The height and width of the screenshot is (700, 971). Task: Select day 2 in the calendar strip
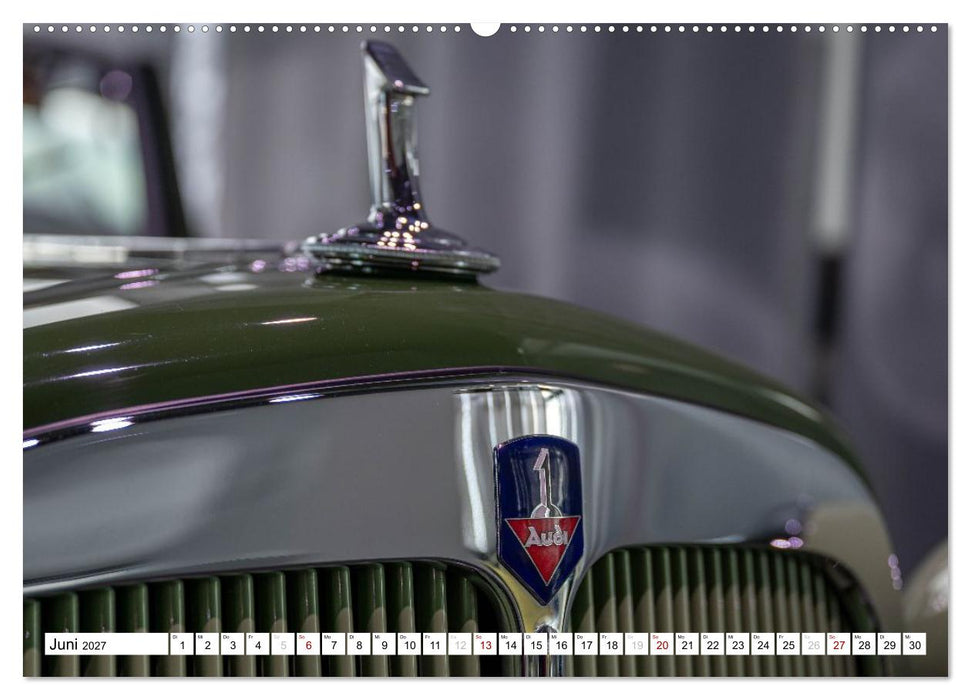pyautogui.click(x=207, y=644)
